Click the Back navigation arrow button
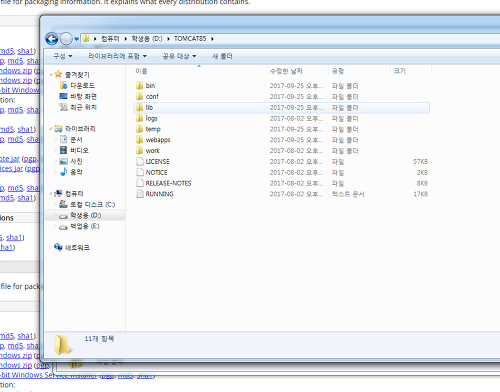 (52, 39)
